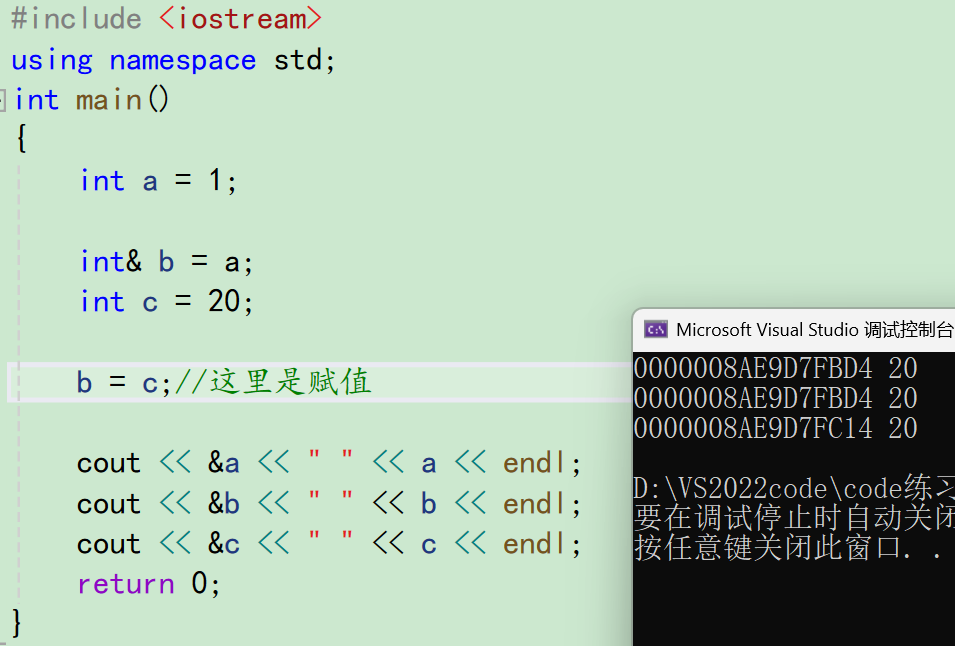Click the console window icon in title bar
Screen dimensions: 955x646
click(656, 330)
